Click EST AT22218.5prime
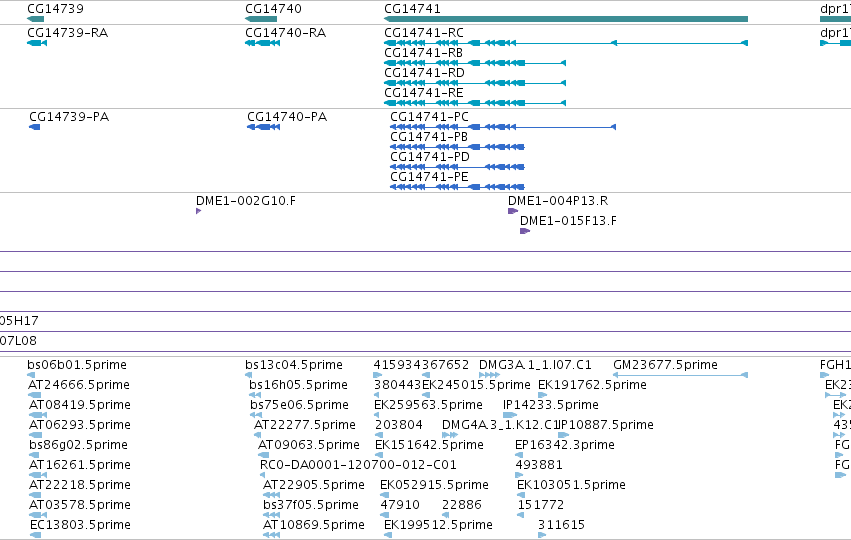Screen dimensions: 851x540 pyautogui.click(x=80, y=485)
